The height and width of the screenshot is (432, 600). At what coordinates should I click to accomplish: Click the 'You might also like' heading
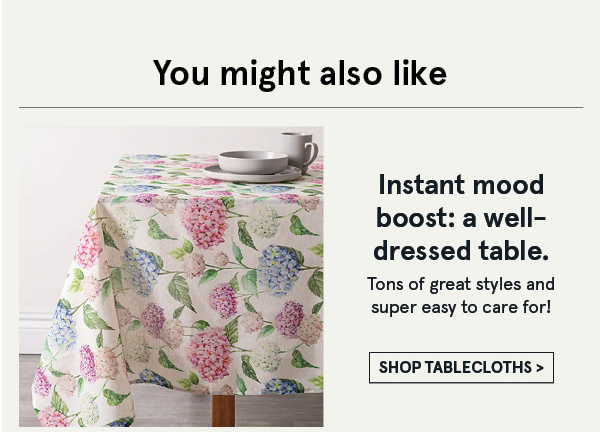[300, 73]
